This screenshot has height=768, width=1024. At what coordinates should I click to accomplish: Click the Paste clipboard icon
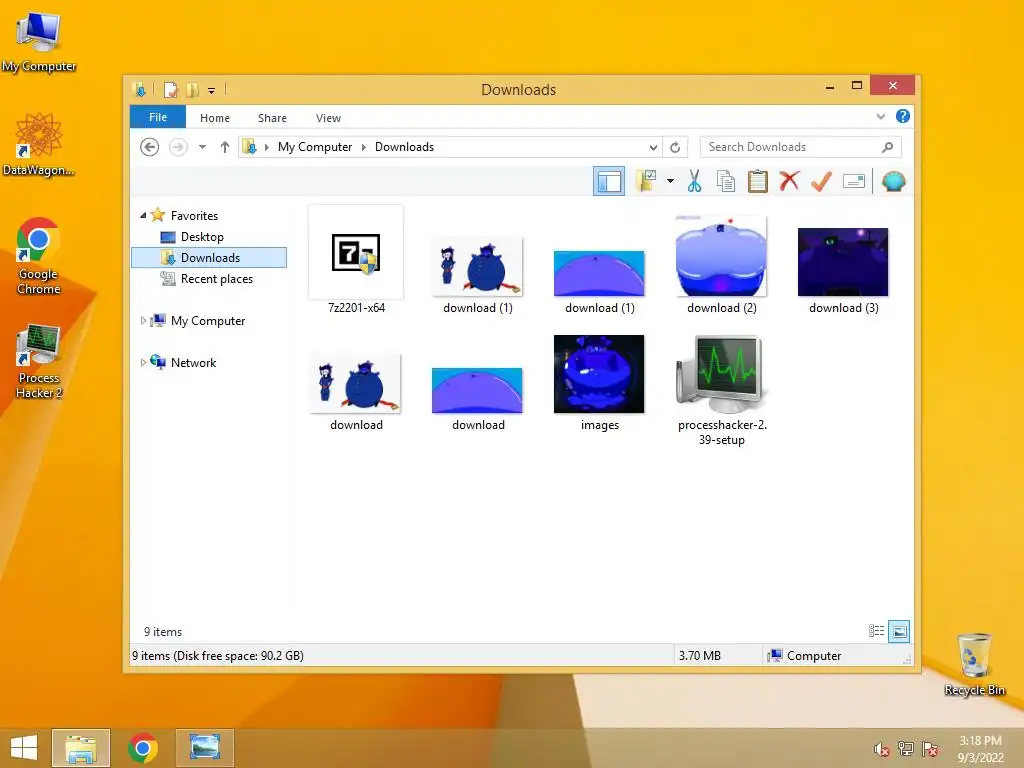758,181
